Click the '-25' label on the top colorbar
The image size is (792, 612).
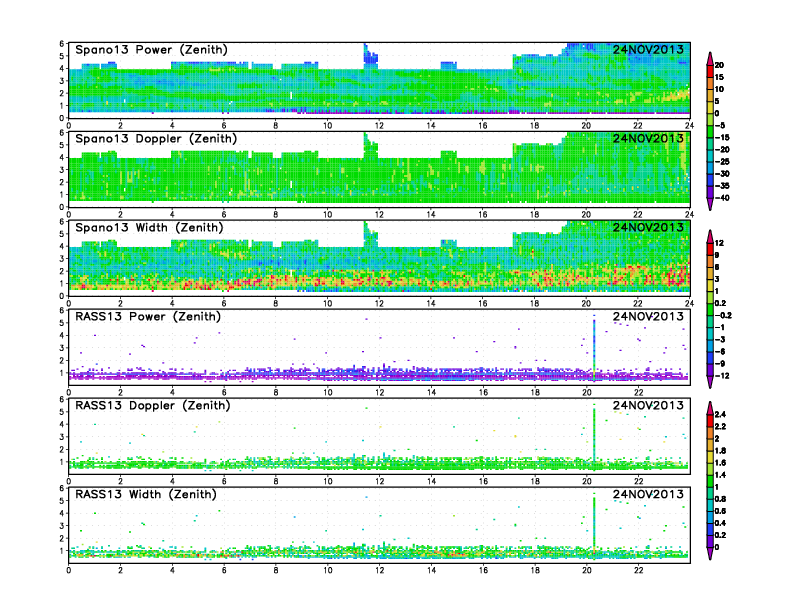pyautogui.click(x=722, y=162)
